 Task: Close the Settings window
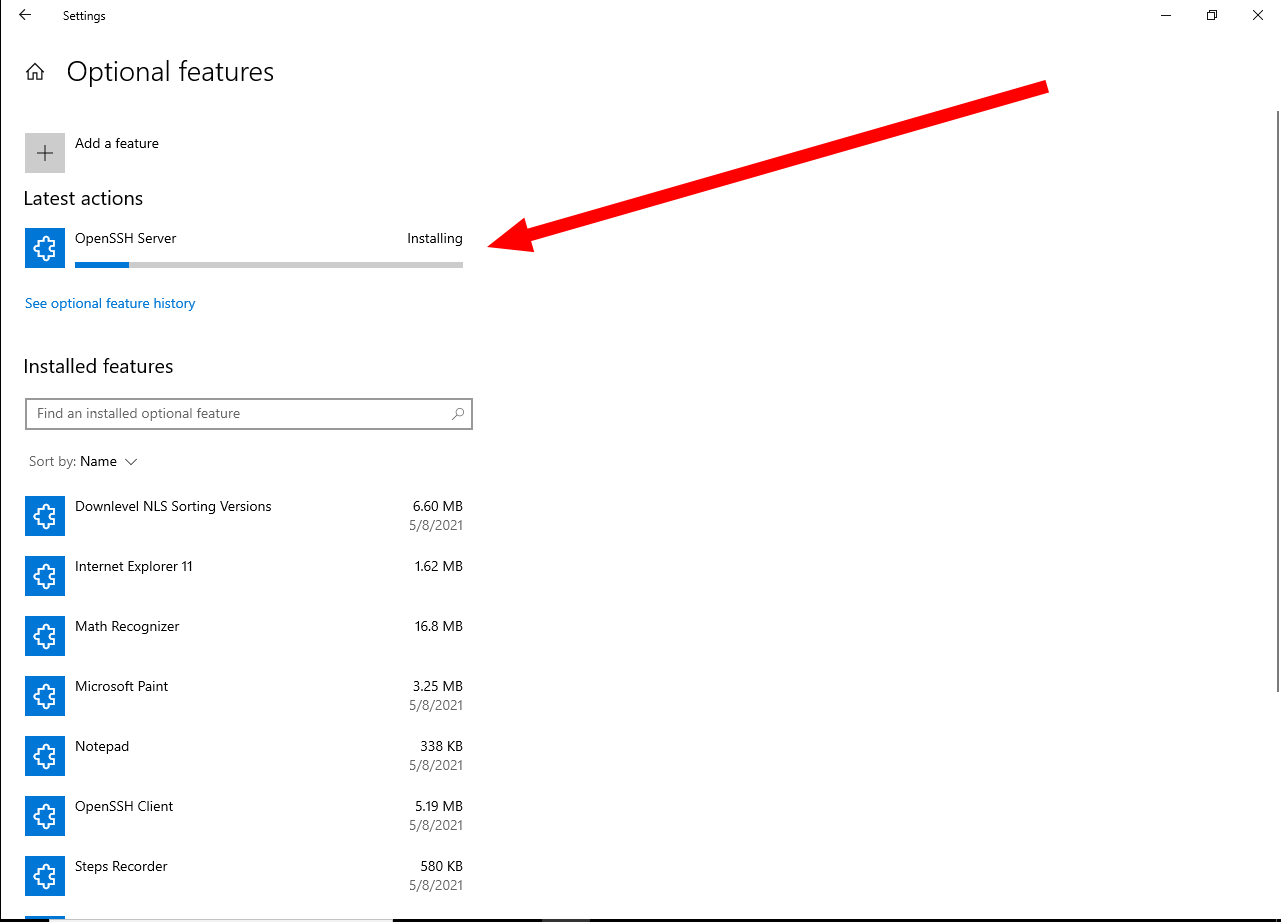(x=1258, y=15)
